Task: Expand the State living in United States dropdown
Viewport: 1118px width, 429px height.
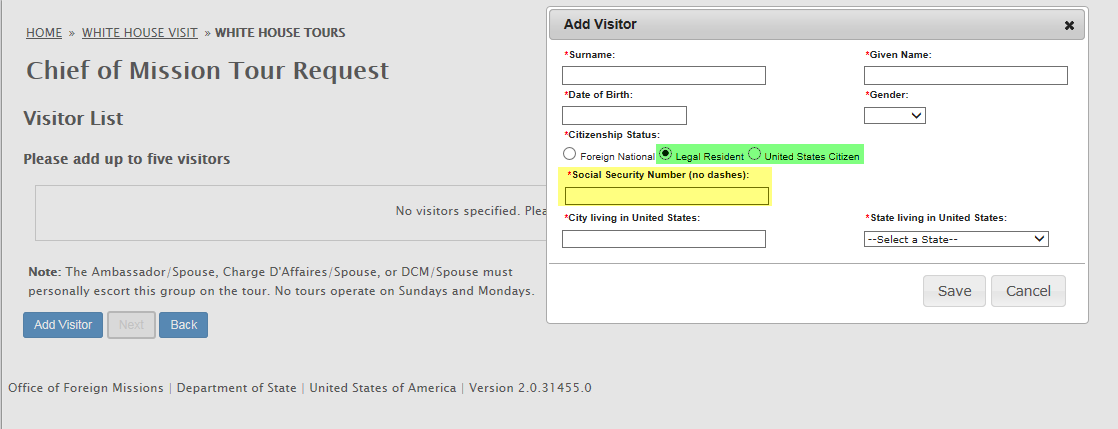Action: tap(955, 239)
